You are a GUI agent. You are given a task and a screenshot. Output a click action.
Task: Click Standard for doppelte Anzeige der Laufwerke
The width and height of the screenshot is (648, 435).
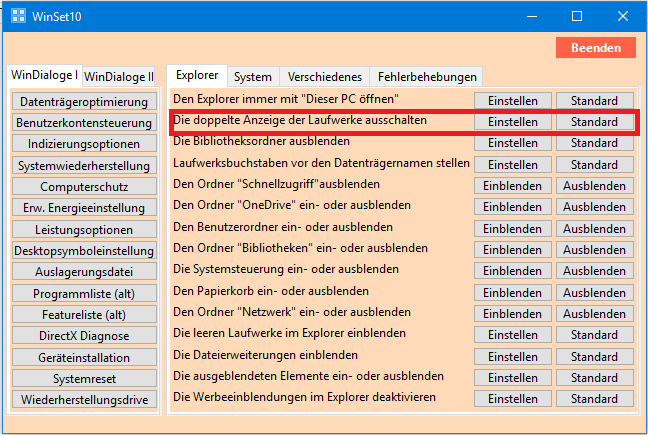tap(594, 122)
